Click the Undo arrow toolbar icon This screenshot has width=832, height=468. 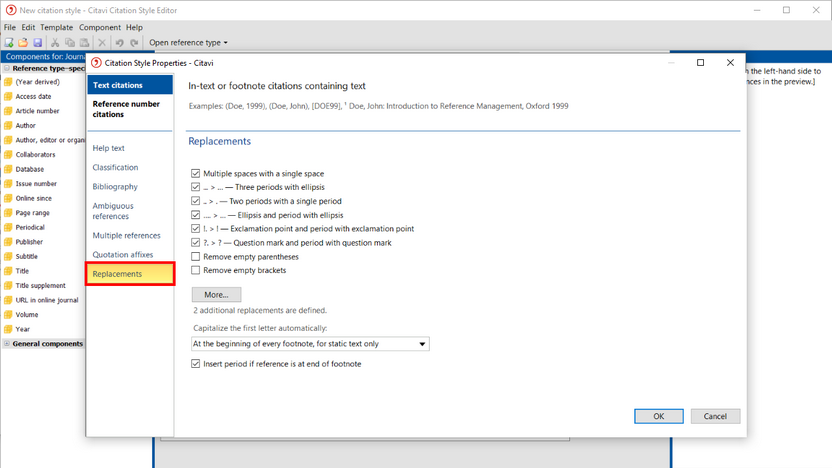(x=119, y=42)
